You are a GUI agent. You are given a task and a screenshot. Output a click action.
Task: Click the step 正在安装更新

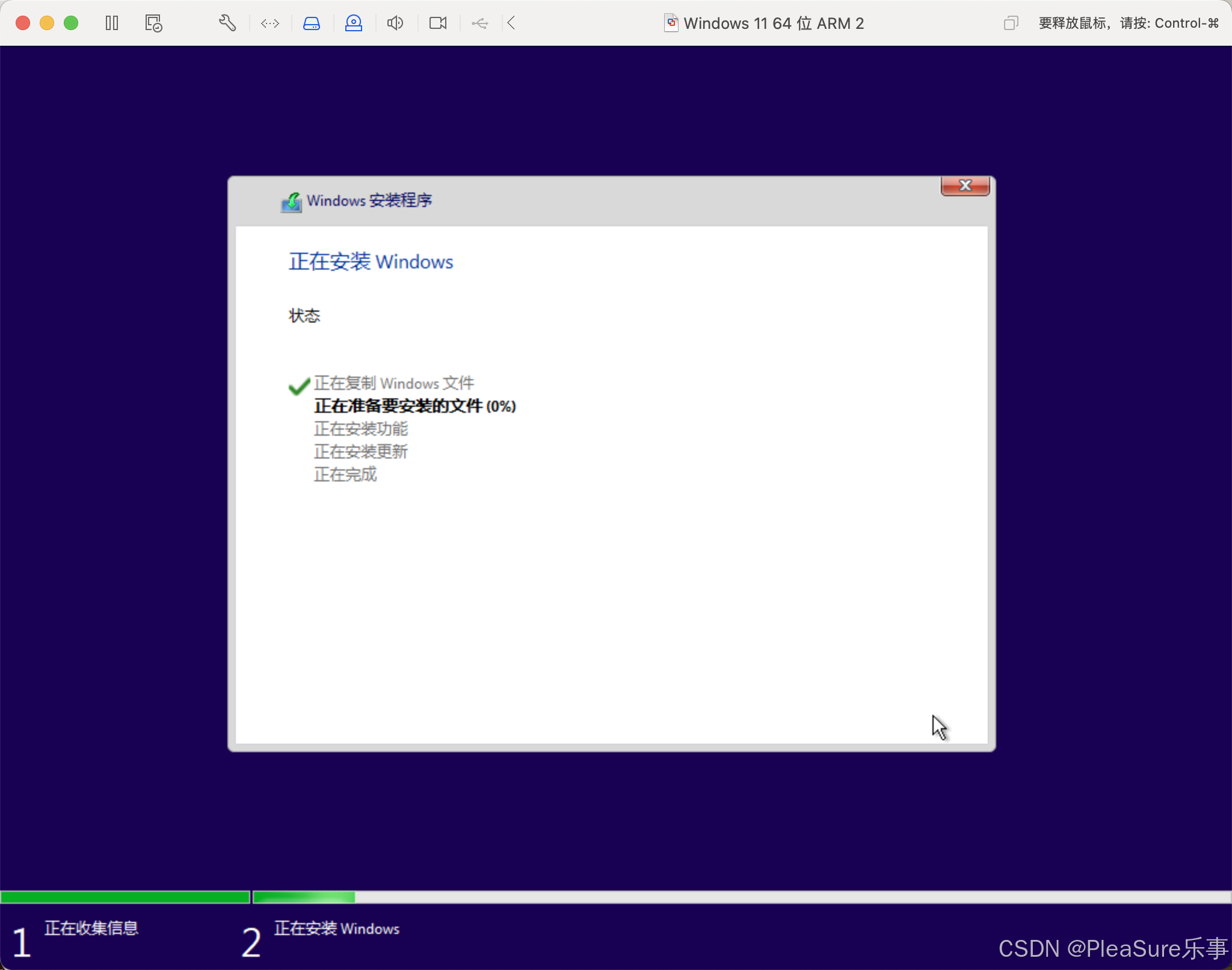(361, 452)
